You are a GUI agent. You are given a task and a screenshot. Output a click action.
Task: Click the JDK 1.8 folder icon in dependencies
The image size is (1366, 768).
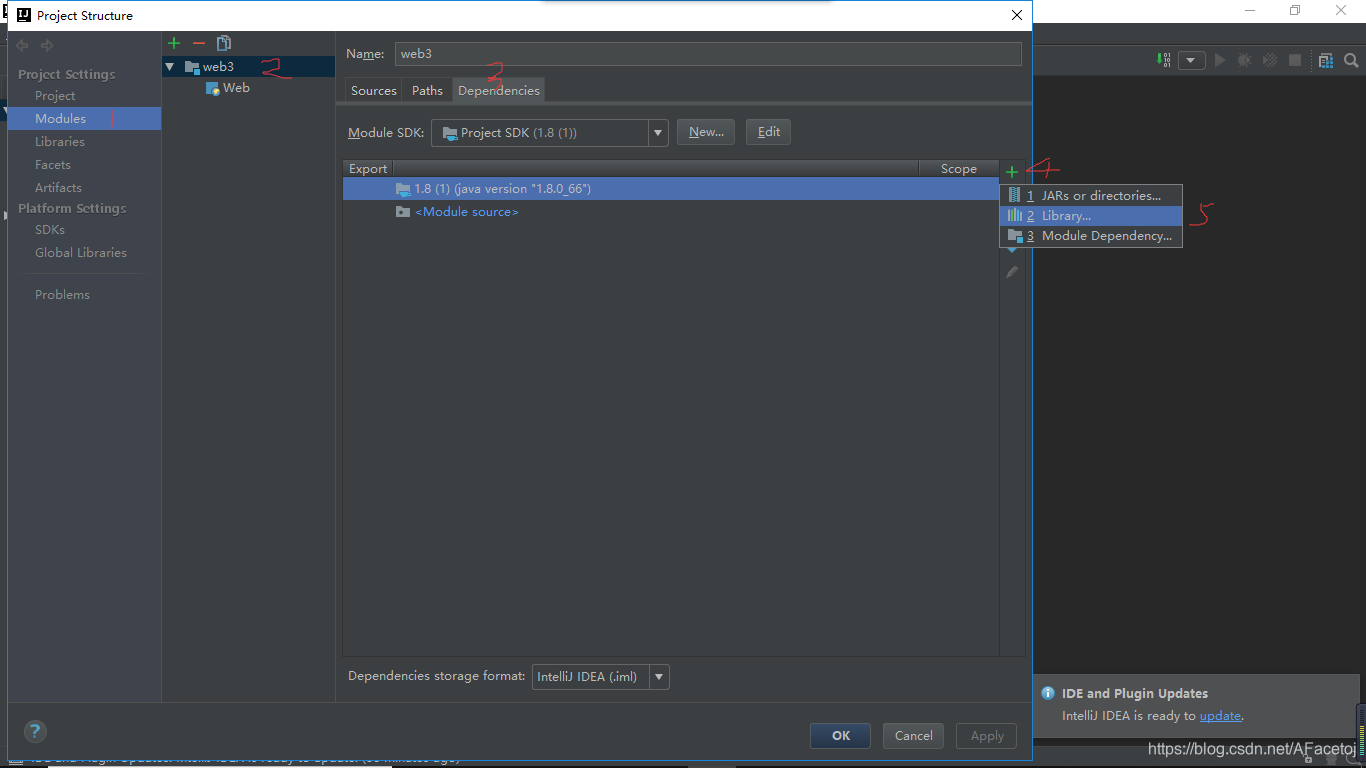tap(403, 188)
